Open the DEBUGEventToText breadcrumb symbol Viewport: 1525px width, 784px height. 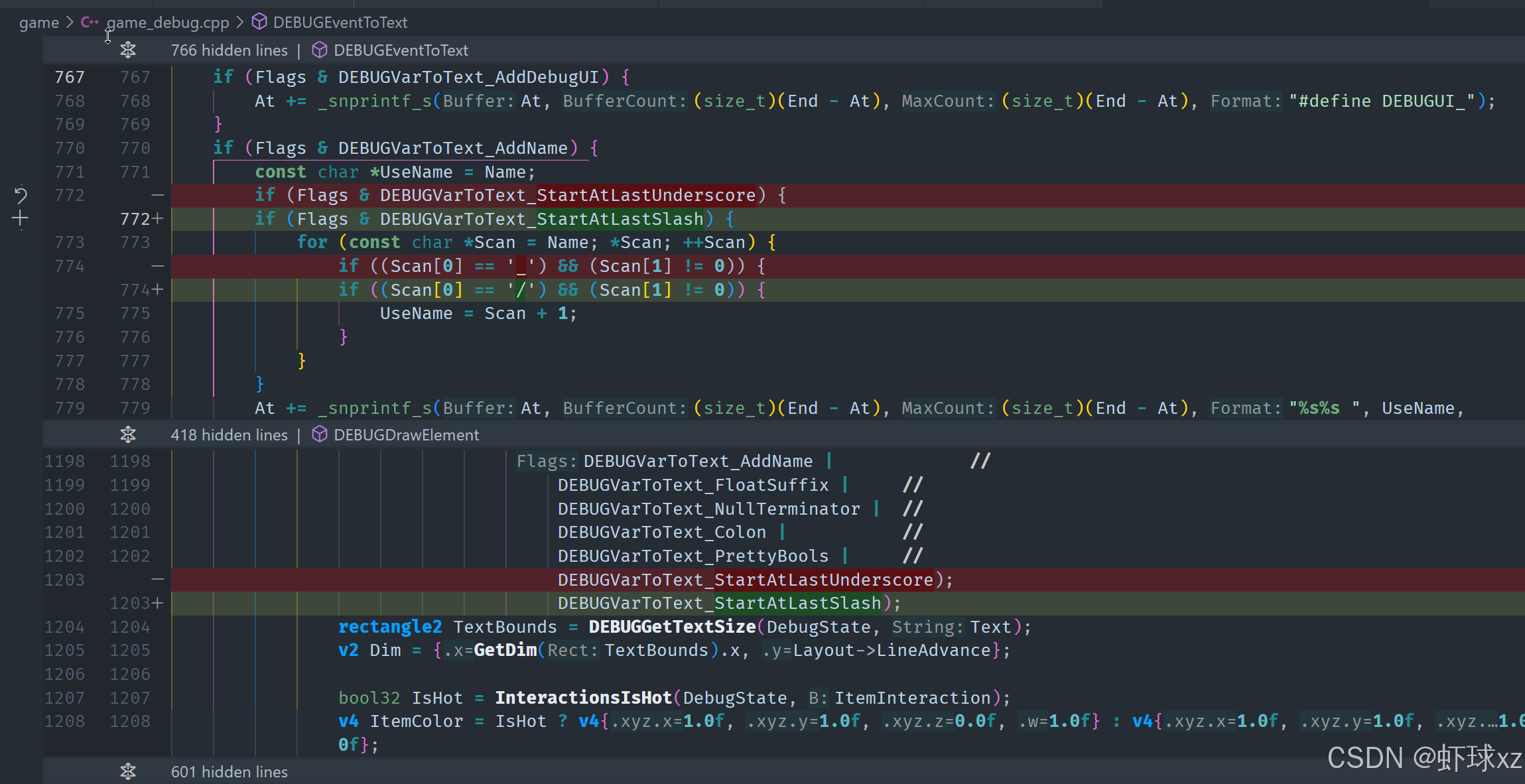(x=340, y=23)
